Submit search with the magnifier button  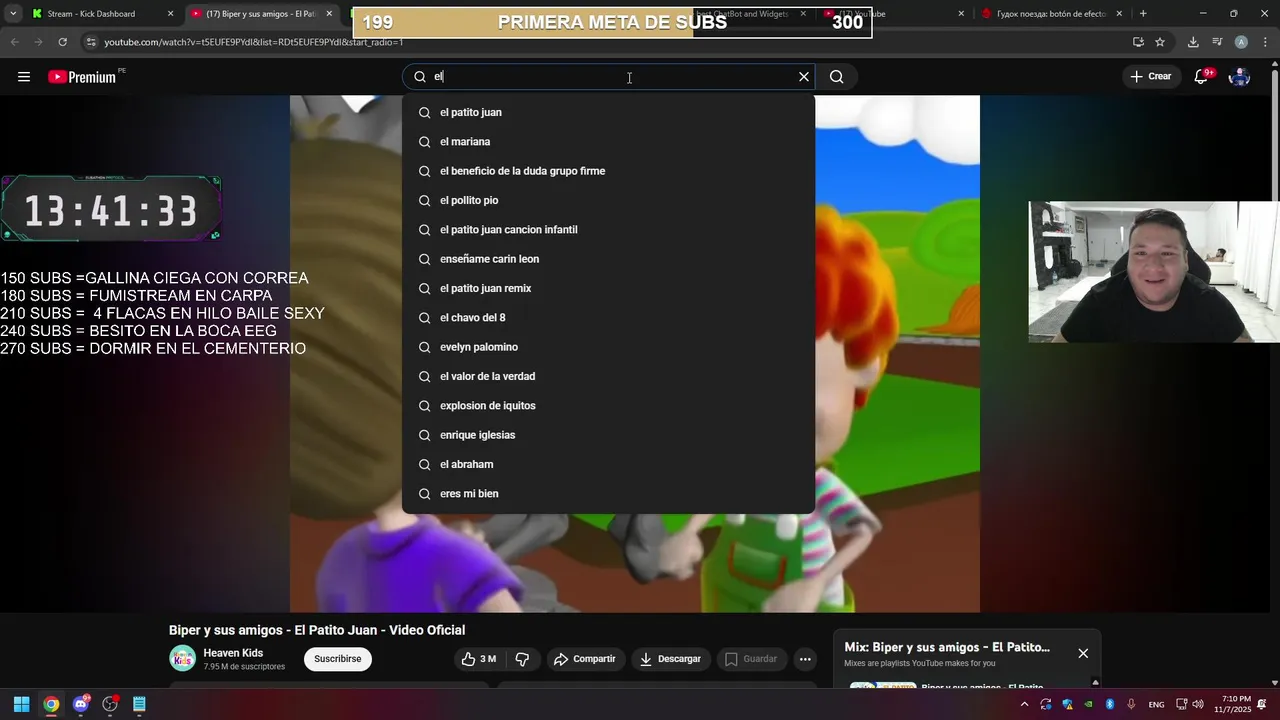[x=837, y=77]
